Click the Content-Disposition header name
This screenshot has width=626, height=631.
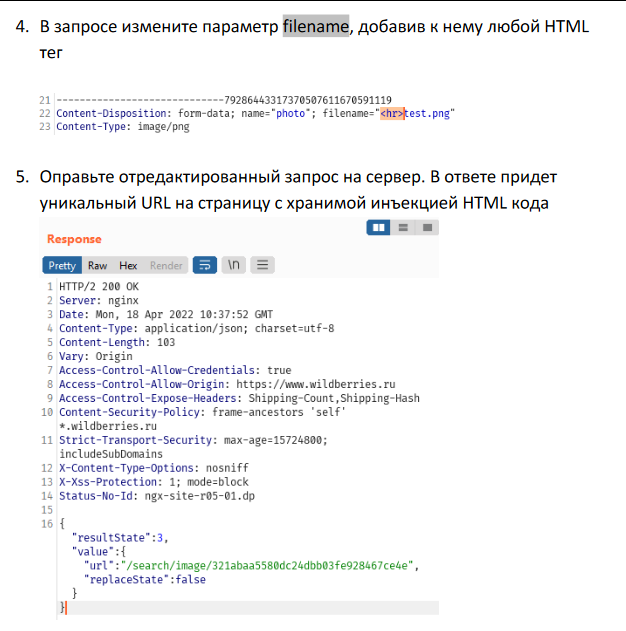(x=111, y=113)
